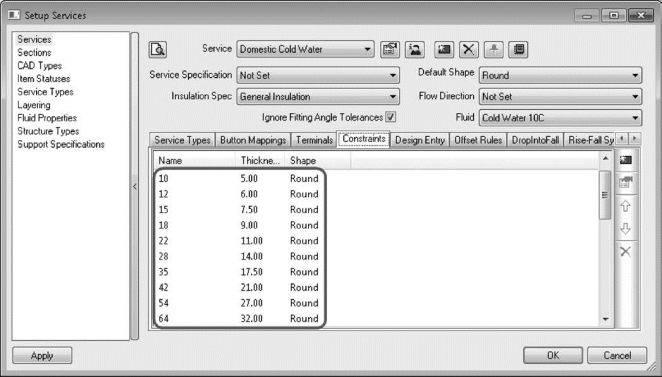Select Support Specifications in the left list
The image size is (662, 377).
[61, 144]
